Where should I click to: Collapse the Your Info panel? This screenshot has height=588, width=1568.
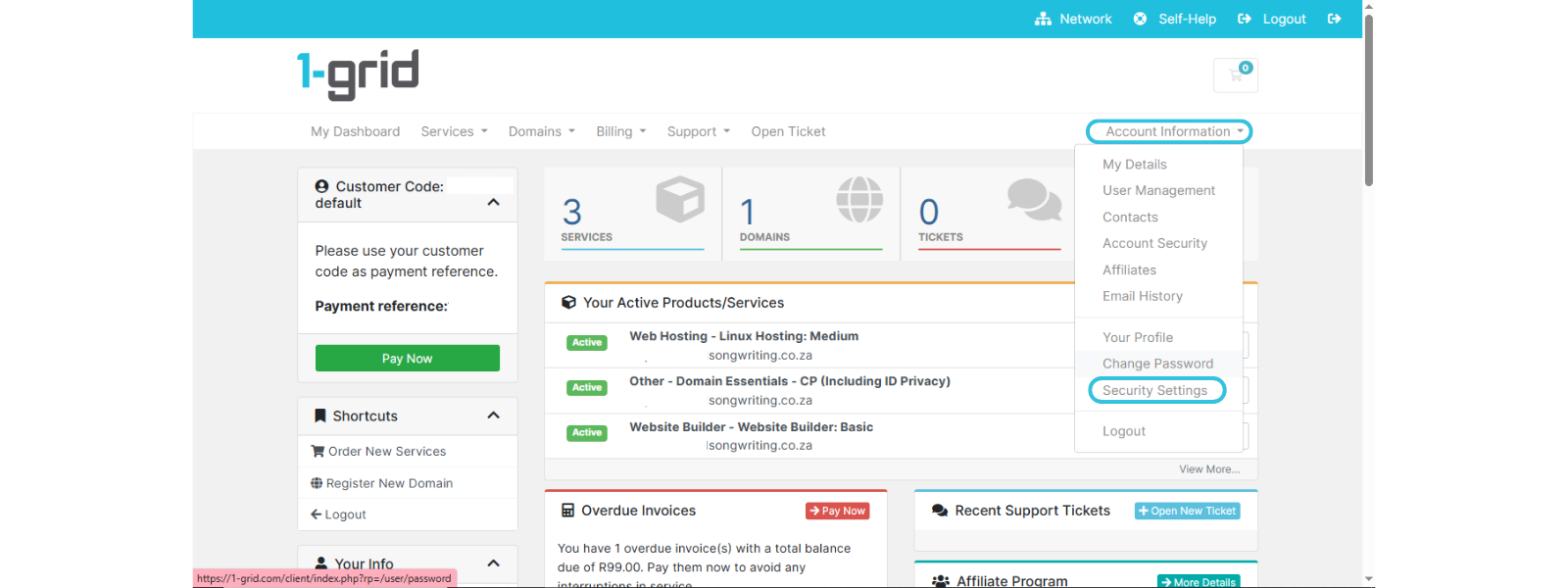pyautogui.click(x=493, y=563)
